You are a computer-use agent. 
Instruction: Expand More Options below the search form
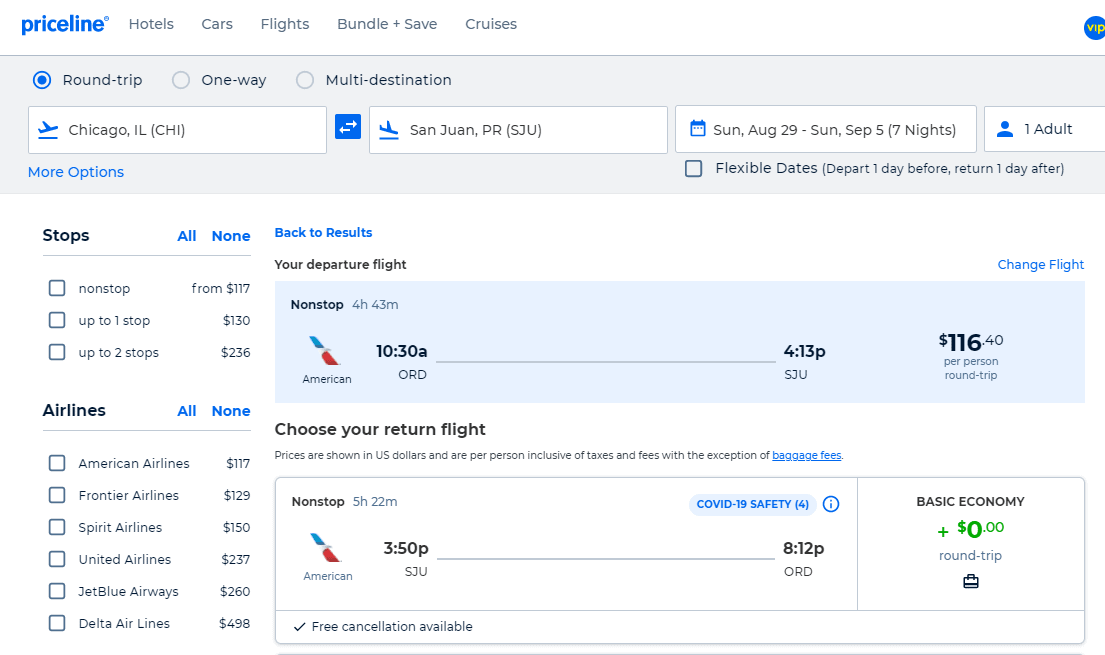pyautogui.click(x=75, y=171)
